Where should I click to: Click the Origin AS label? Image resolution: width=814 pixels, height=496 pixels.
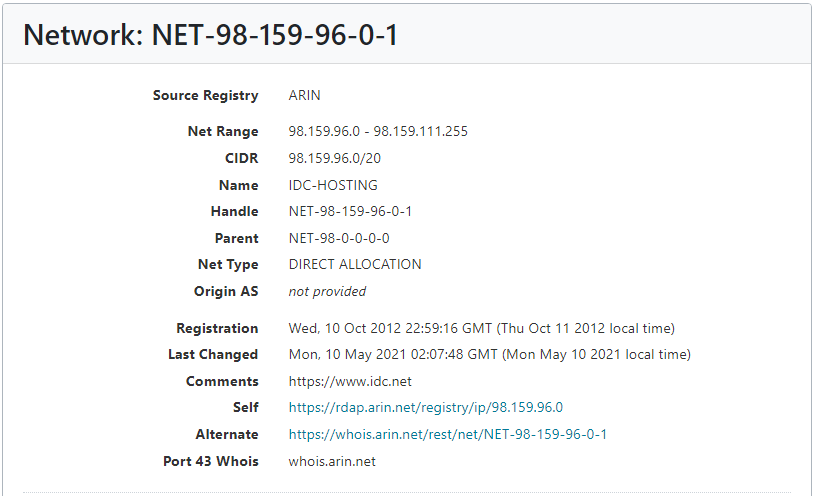pos(226,291)
